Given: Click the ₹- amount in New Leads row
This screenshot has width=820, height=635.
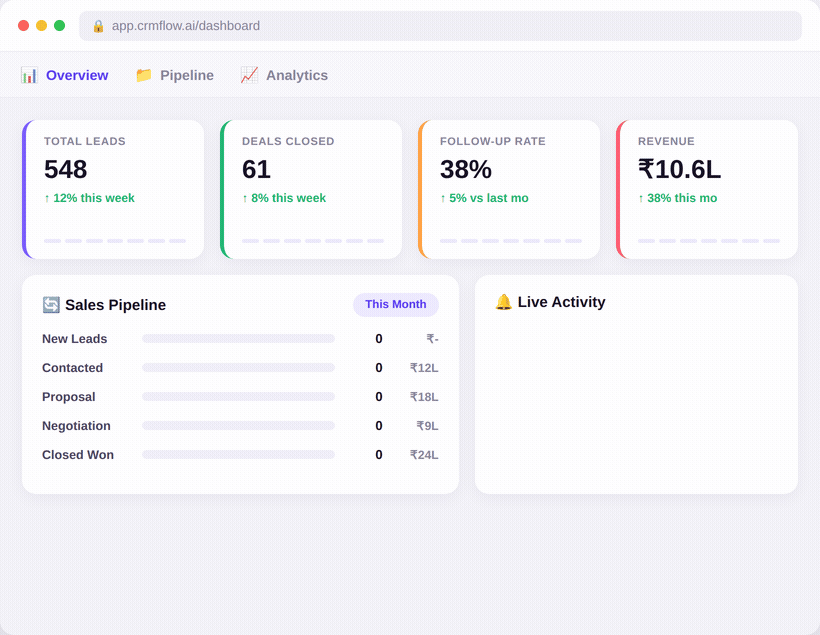Looking at the screenshot, I should pyautogui.click(x=432, y=339).
